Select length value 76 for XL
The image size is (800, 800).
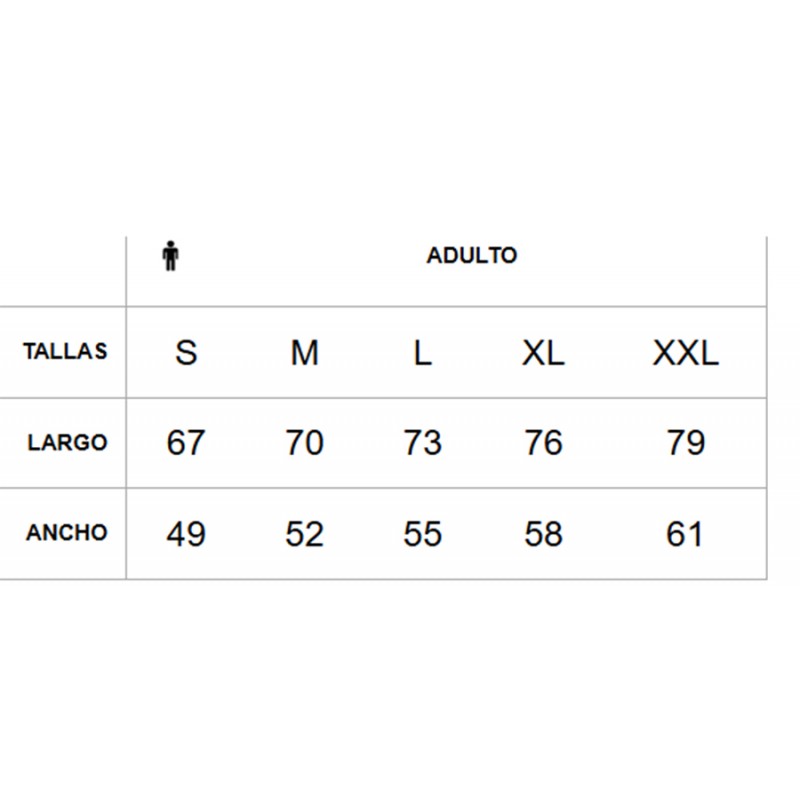[x=543, y=442]
